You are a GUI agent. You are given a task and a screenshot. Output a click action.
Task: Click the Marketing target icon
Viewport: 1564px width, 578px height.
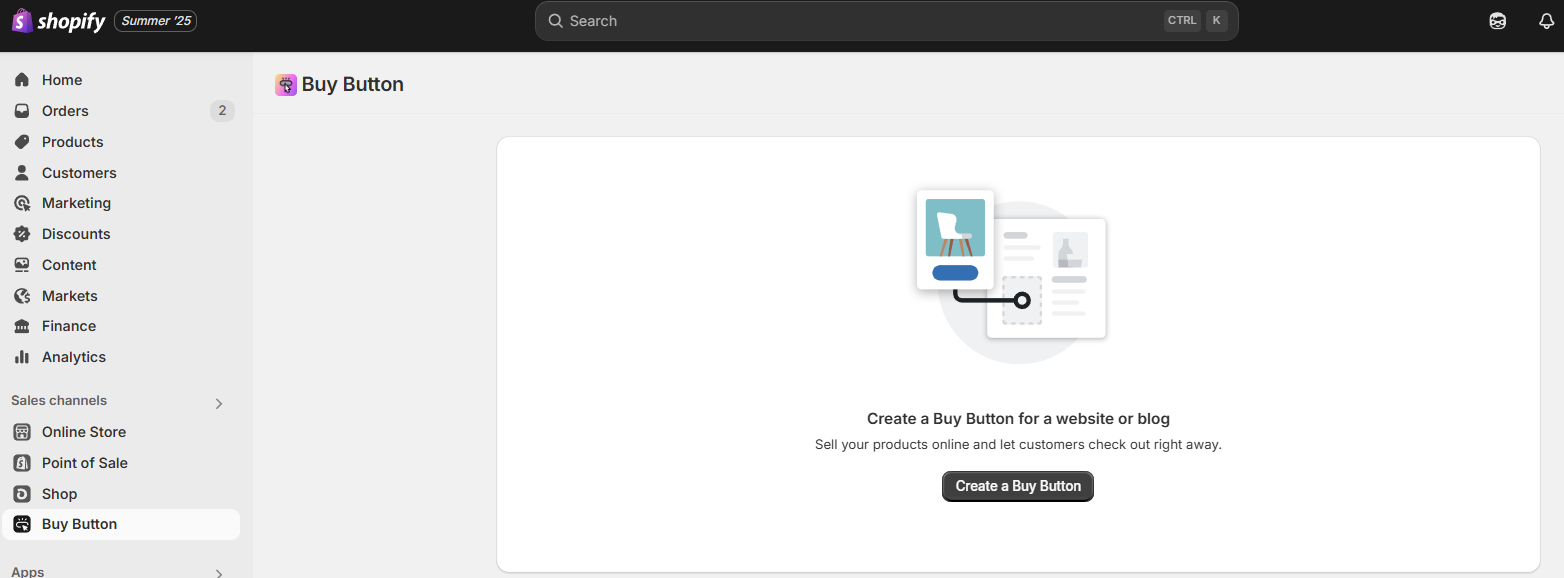(x=22, y=203)
